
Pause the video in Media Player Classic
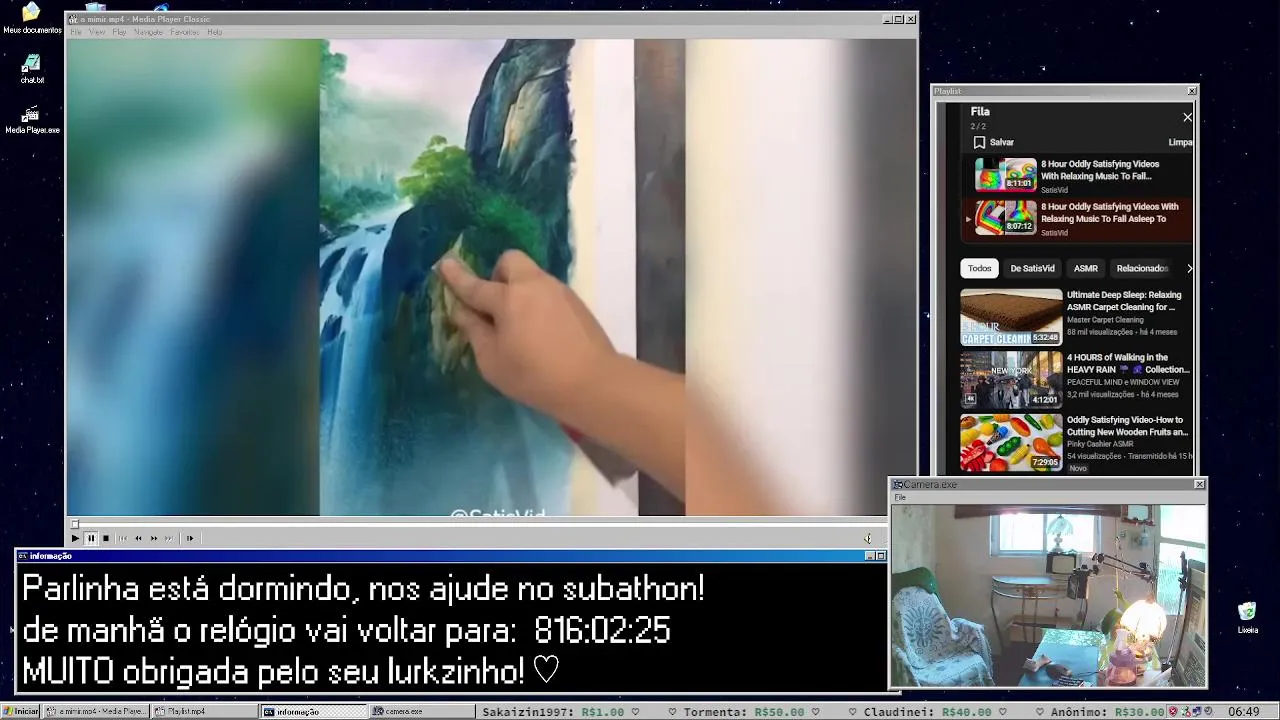click(x=91, y=538)
